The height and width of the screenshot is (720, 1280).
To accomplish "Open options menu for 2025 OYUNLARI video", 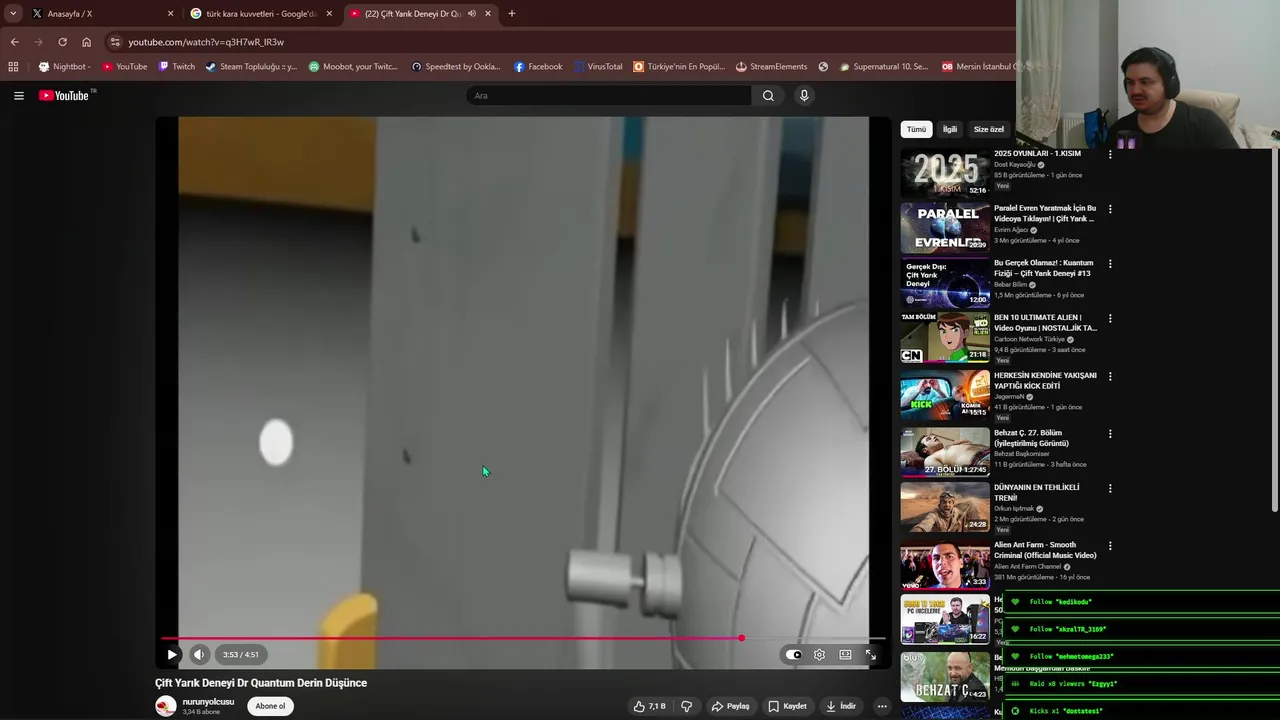I will point(1110,155).
